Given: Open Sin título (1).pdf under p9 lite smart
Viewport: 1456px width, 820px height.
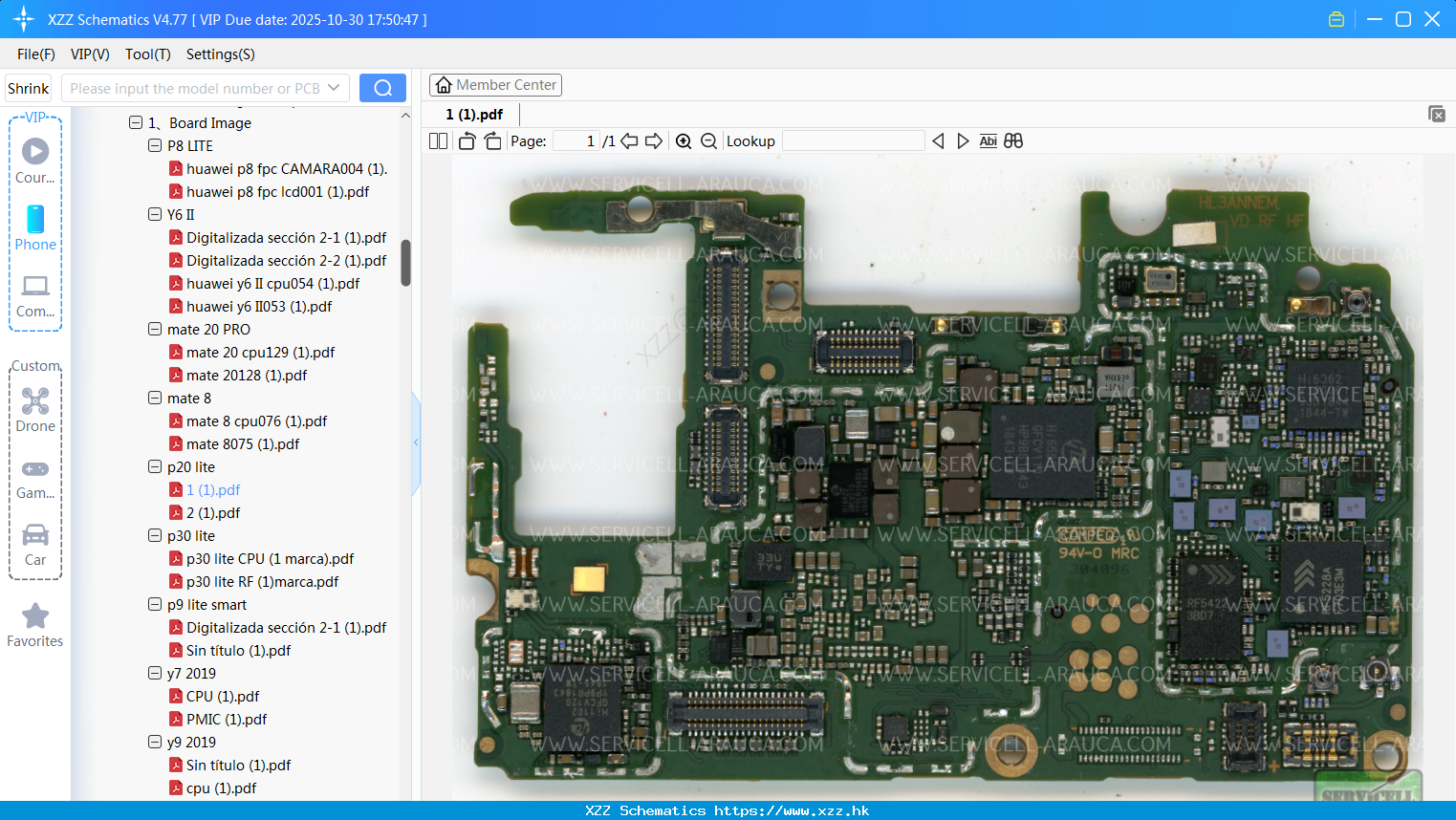Looking at the screenshot, I should 238,650.
